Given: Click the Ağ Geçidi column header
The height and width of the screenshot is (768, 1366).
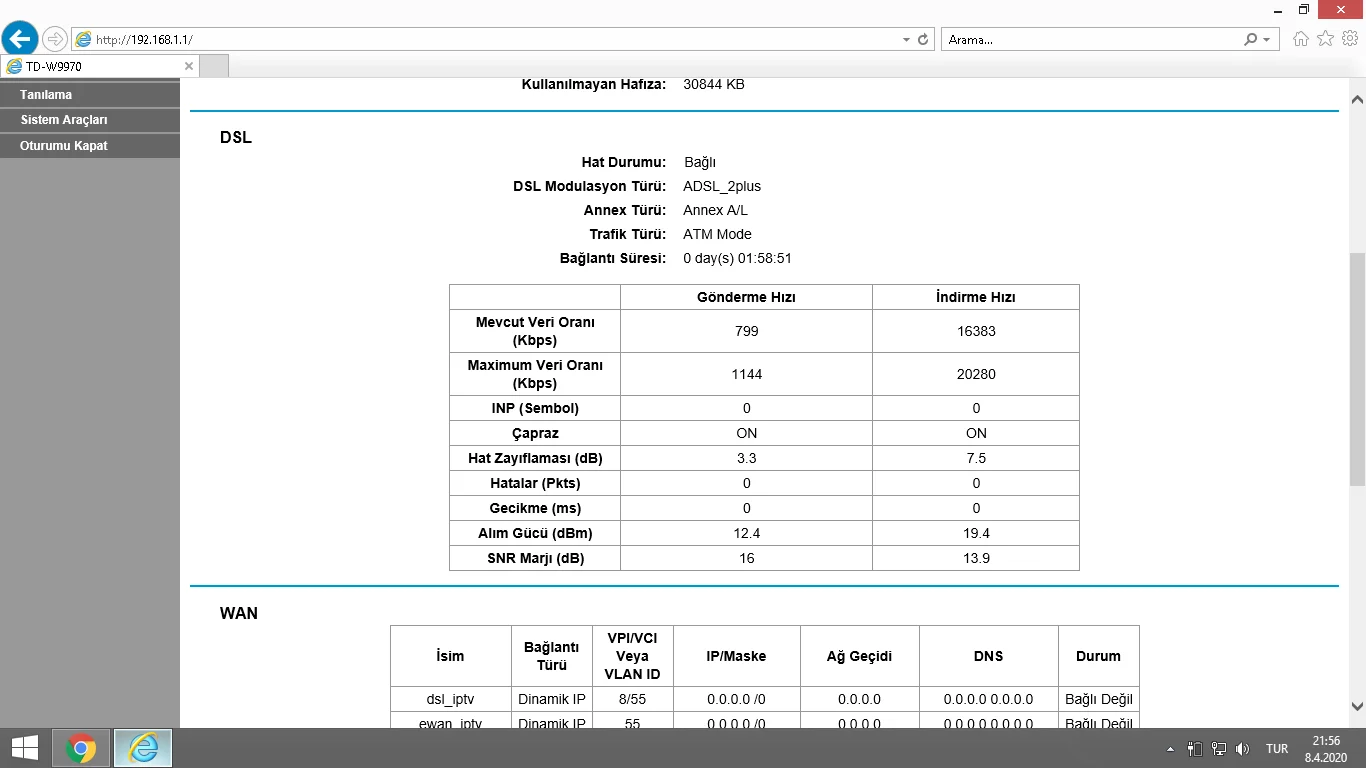Looking at the screenshot, I should pyautogui.click(x=859, y=656).
